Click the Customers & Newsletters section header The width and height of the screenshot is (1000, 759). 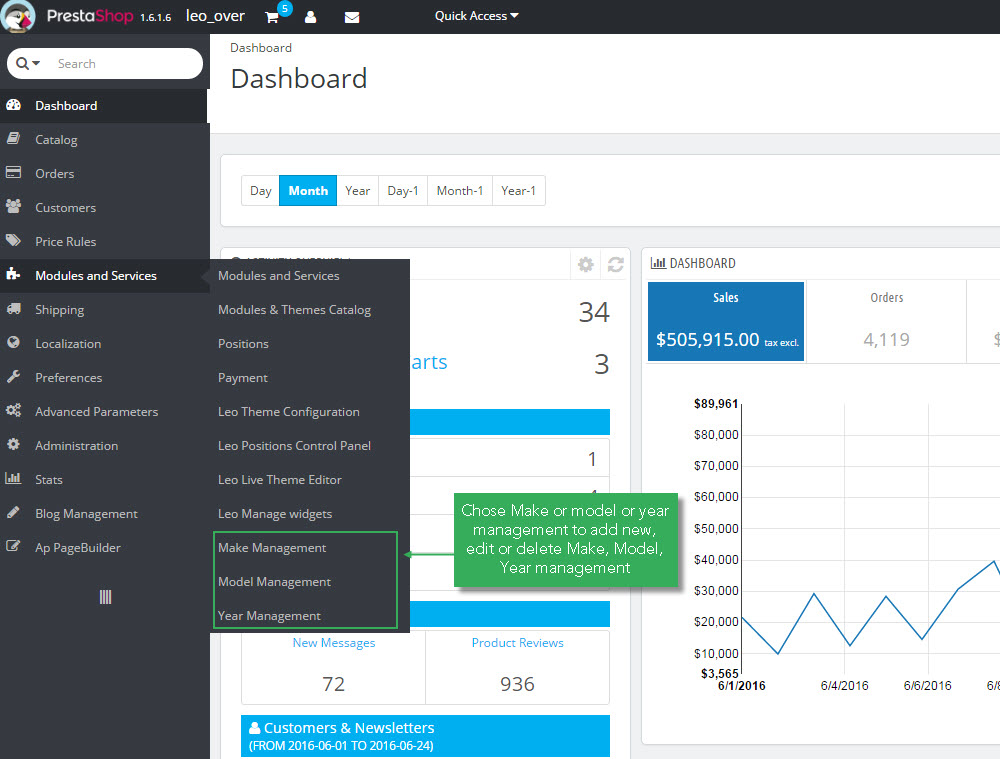(x=425, y=736)
